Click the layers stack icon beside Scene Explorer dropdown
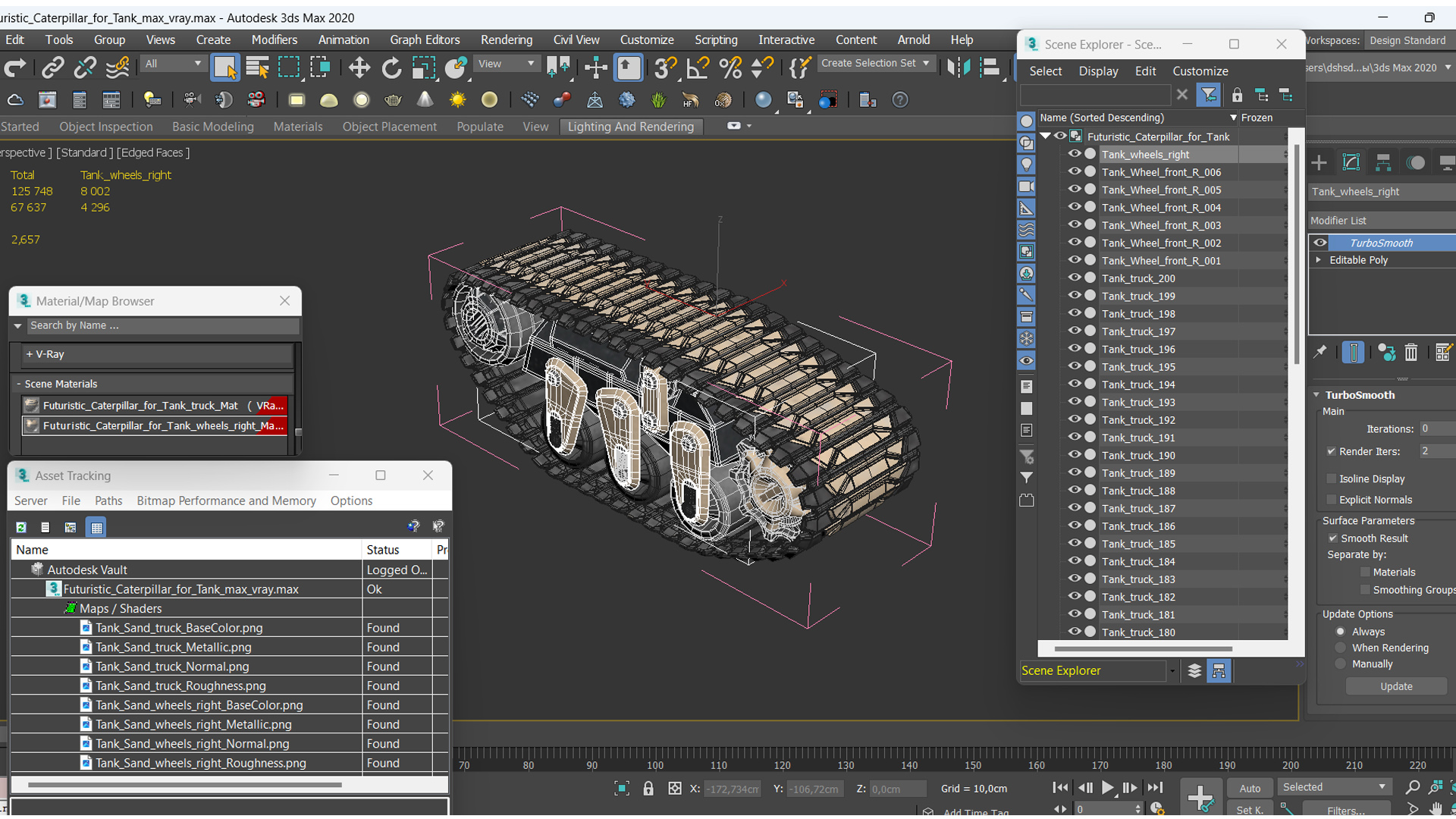 1194,670
